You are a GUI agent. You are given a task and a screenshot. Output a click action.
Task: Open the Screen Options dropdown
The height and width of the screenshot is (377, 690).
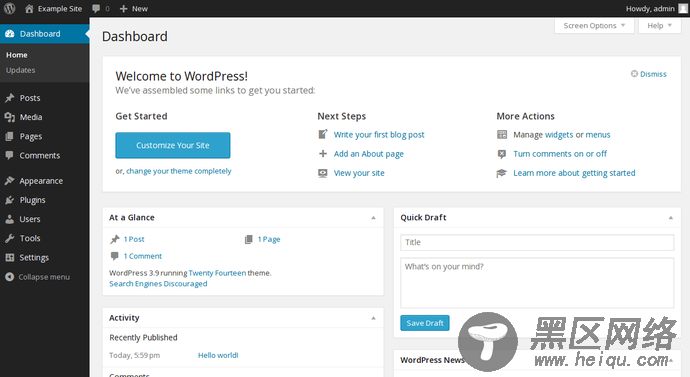click(x=594, y=26)
